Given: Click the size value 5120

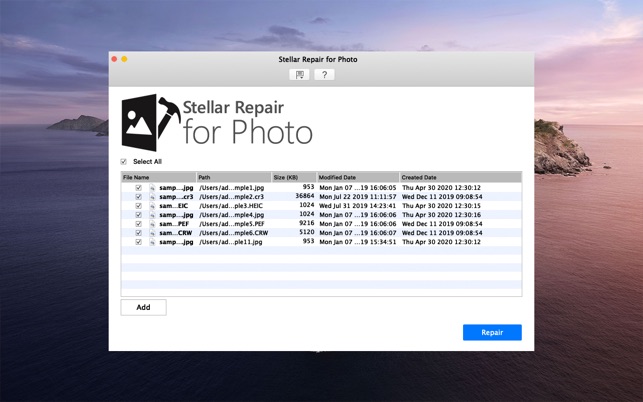Looking at the screenshot, I should pos(307,232).
